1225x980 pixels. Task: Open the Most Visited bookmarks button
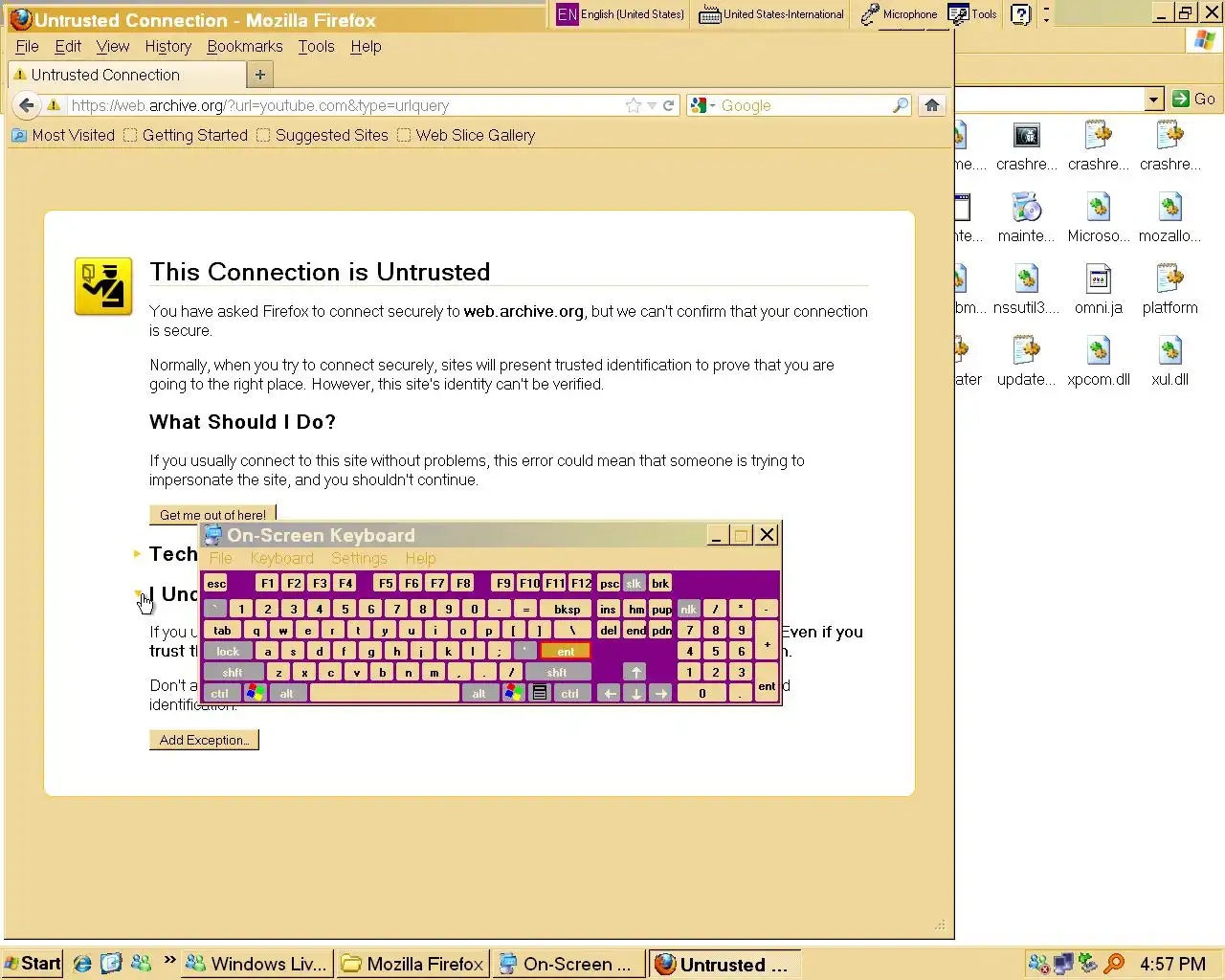pos(63,135)
